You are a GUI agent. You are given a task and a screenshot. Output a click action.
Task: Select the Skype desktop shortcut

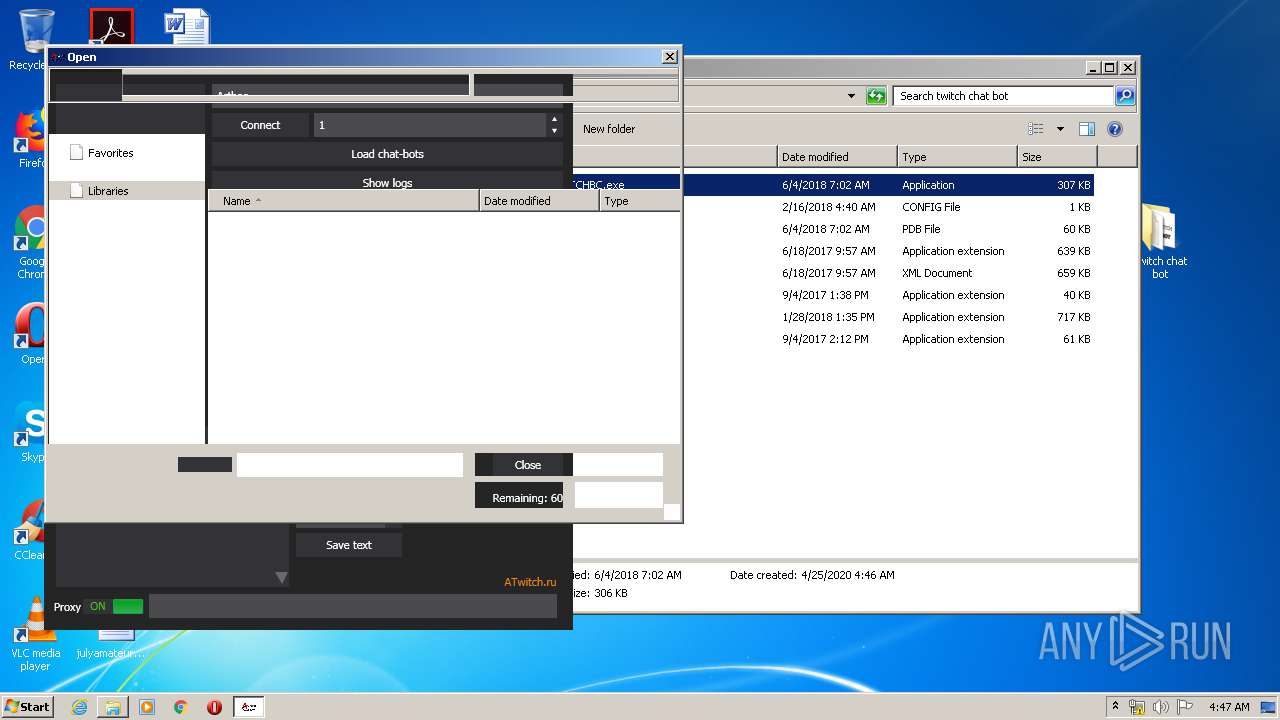click(31, 432)
